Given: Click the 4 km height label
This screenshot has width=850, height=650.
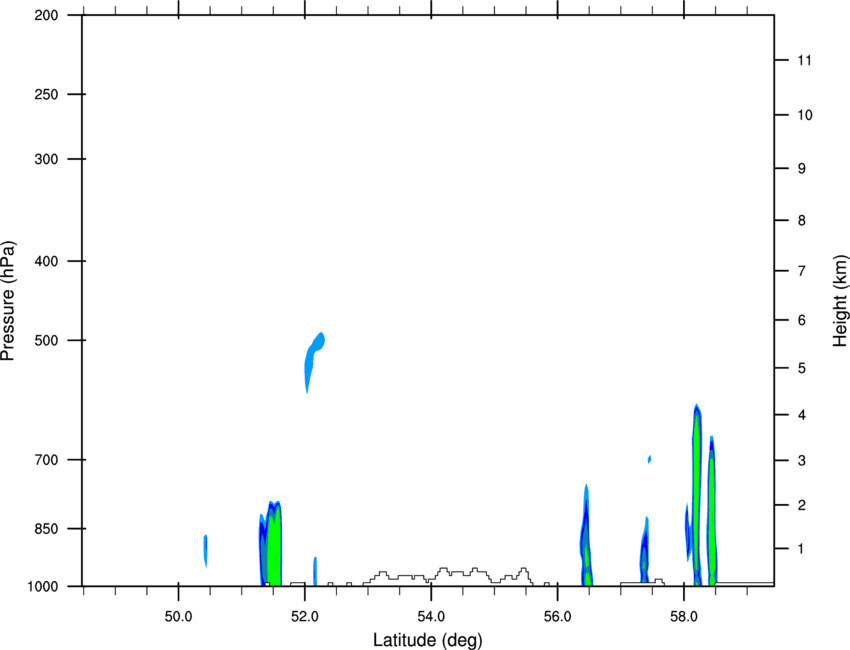Looking at the screenshot, I should 802,415.
